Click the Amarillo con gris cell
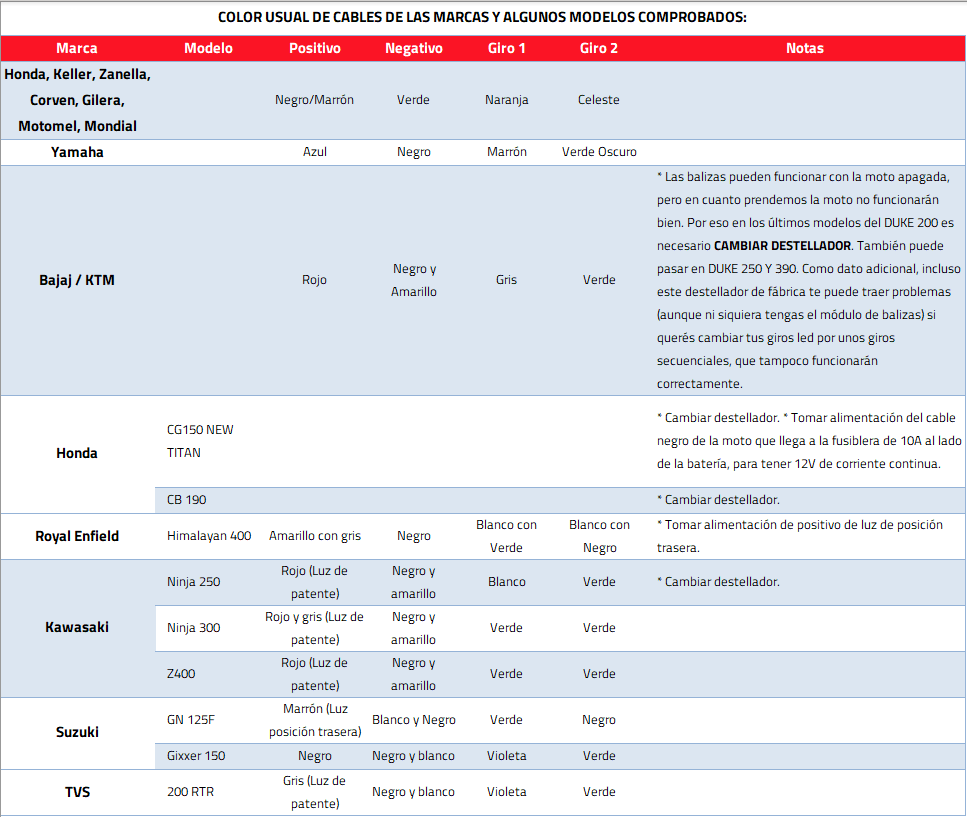 coord(315,536)
